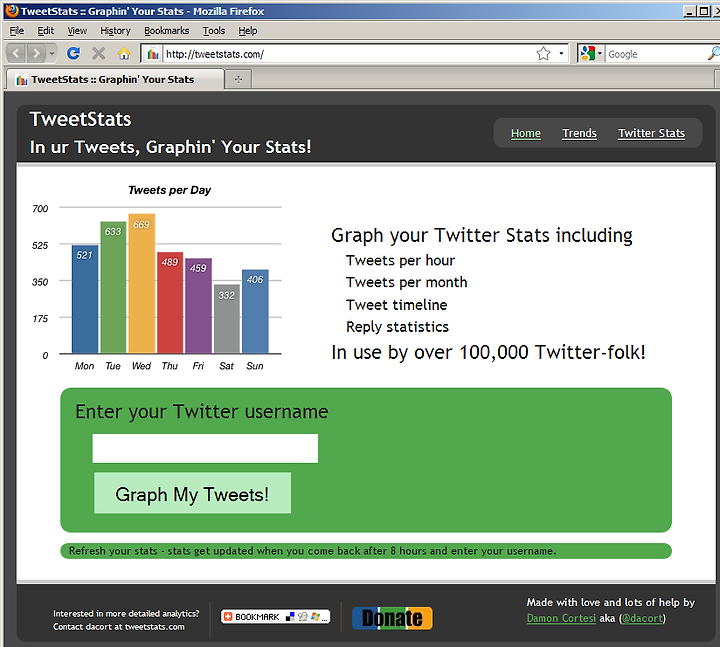Click the Tweets per Day chart title
The image size is (720, 647).
169,190
